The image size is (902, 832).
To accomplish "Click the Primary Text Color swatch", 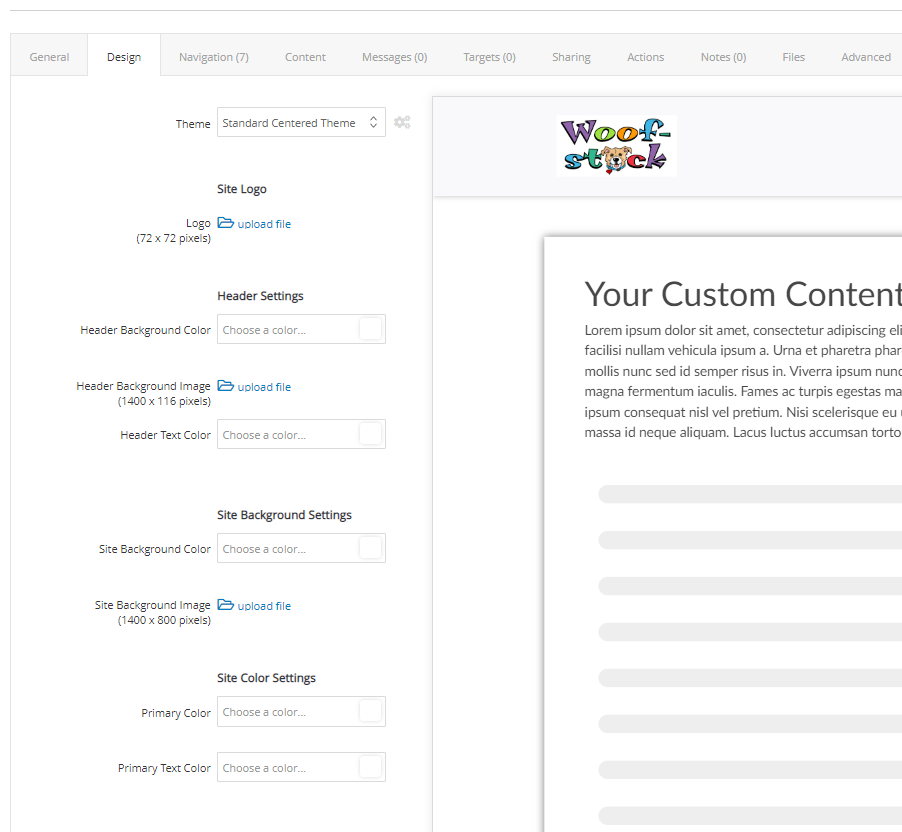I will click(x=370, y=767).
